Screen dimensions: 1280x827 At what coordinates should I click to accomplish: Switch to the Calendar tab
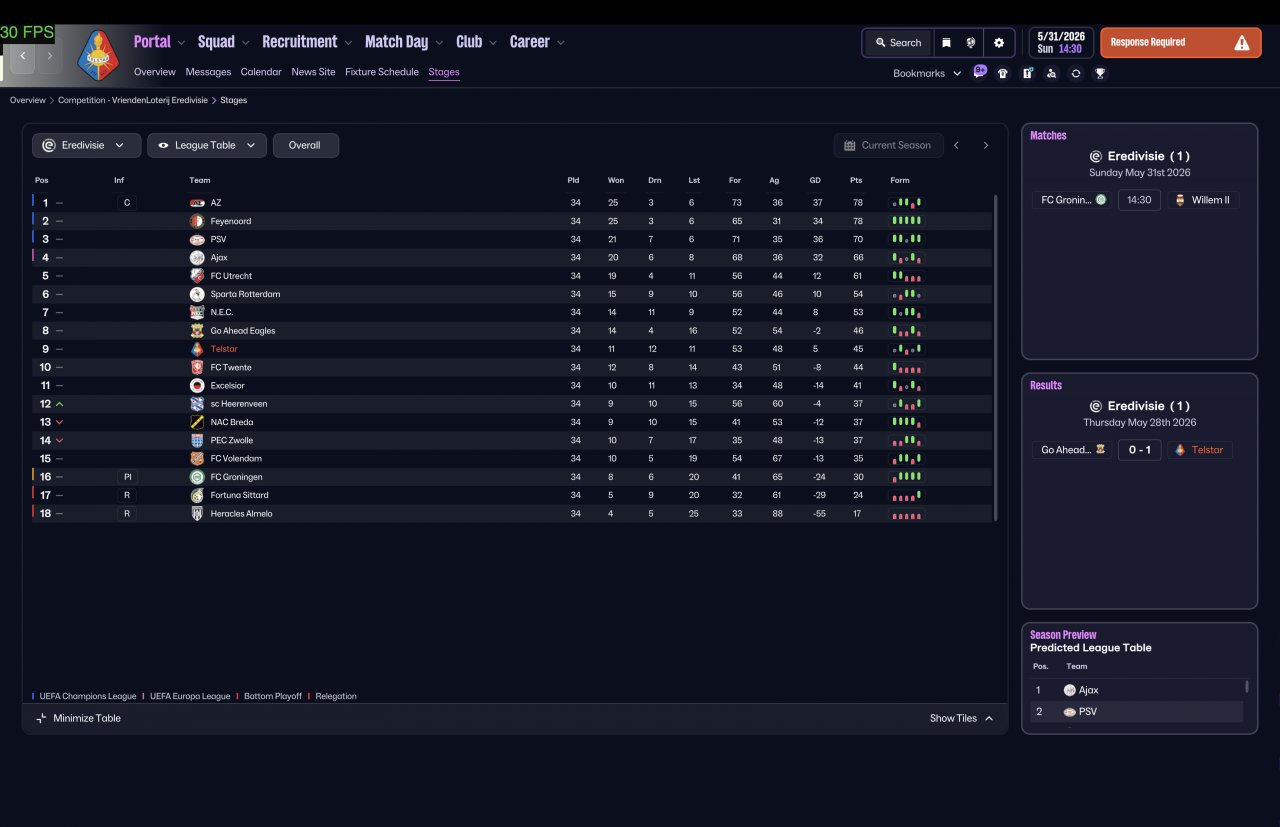click(261, 72)
